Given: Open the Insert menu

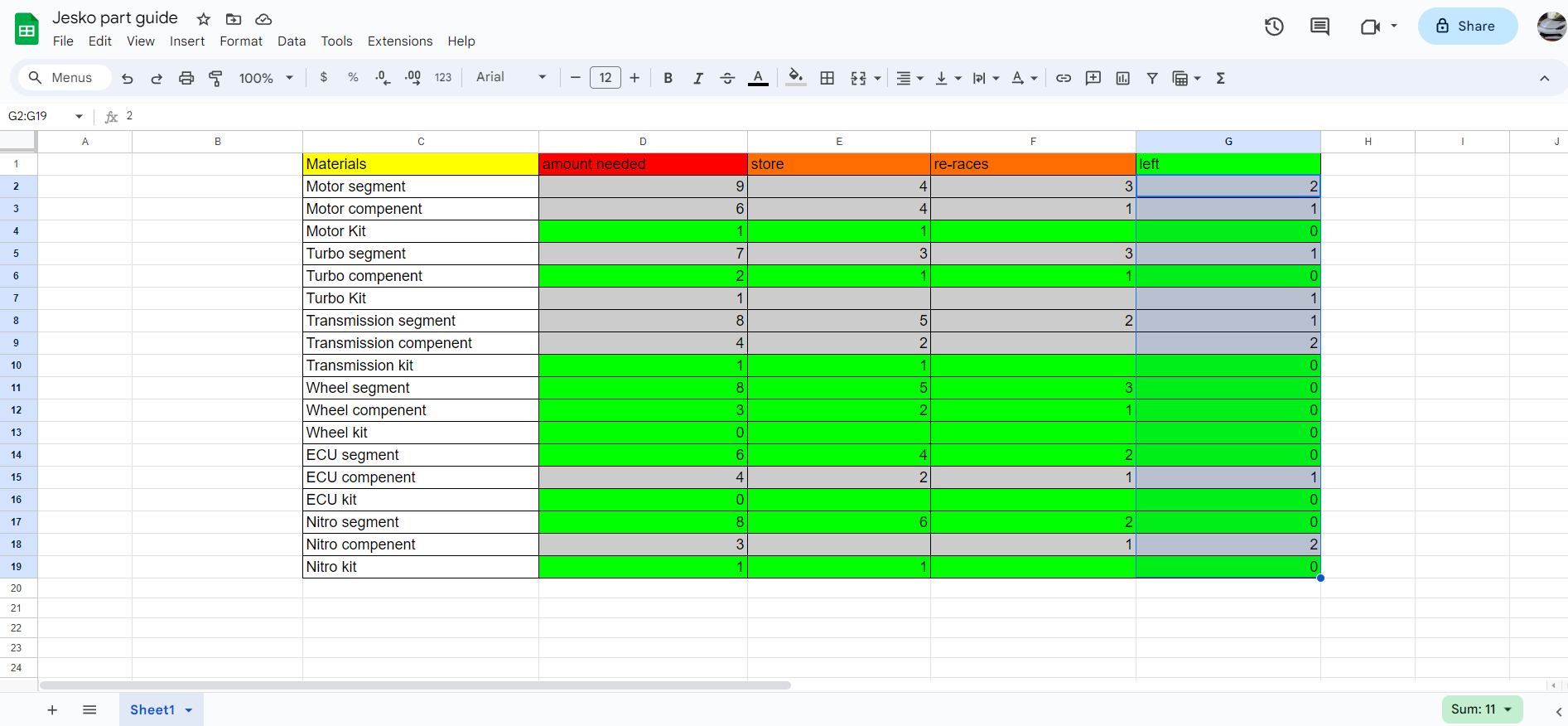Looking at the screenshot, I should [x=187, y=41].
